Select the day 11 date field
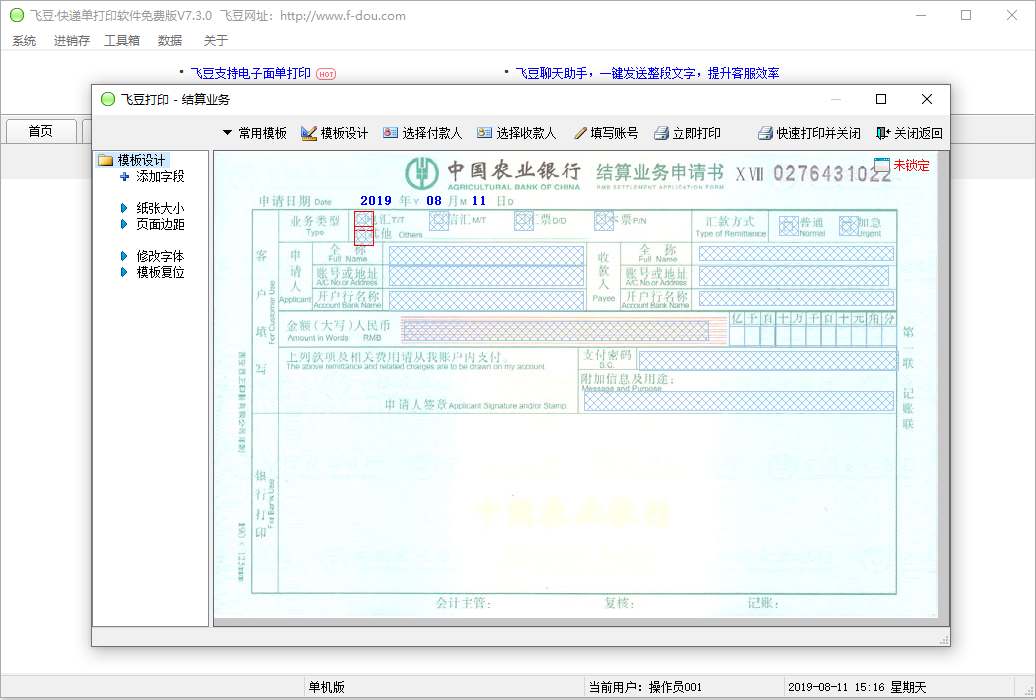This screenshot has height=700, width=1036. coord(479,201)
